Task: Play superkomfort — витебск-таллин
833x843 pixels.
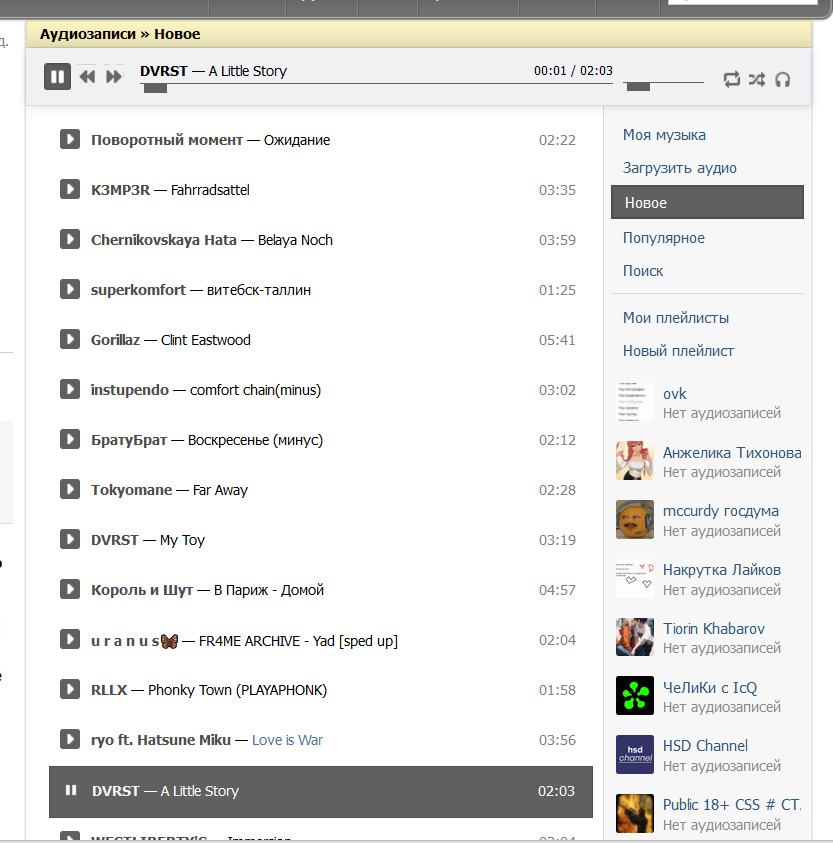Action: coord(69,289)
